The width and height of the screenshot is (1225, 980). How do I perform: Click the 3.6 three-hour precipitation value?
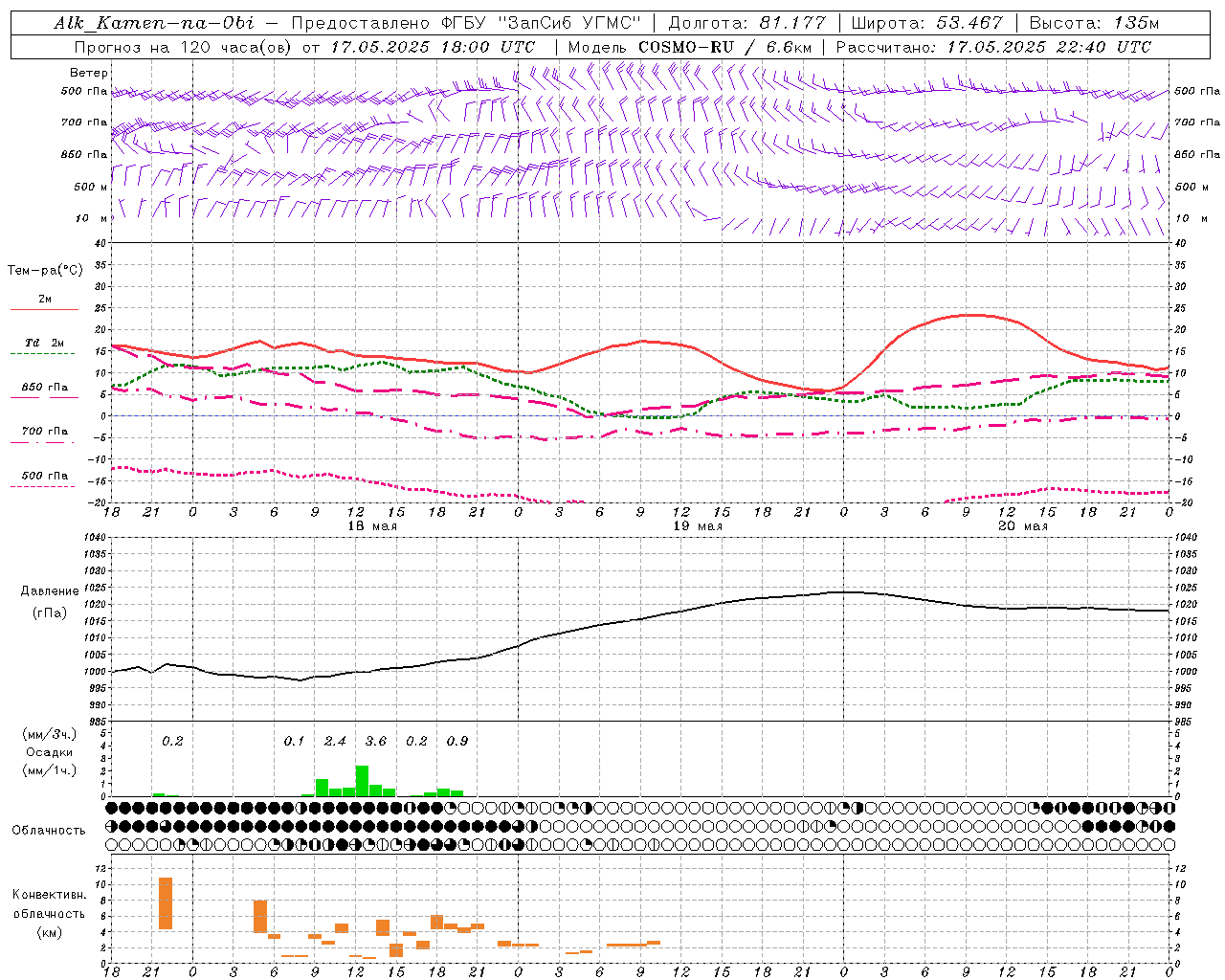click(x=376, y=742)
